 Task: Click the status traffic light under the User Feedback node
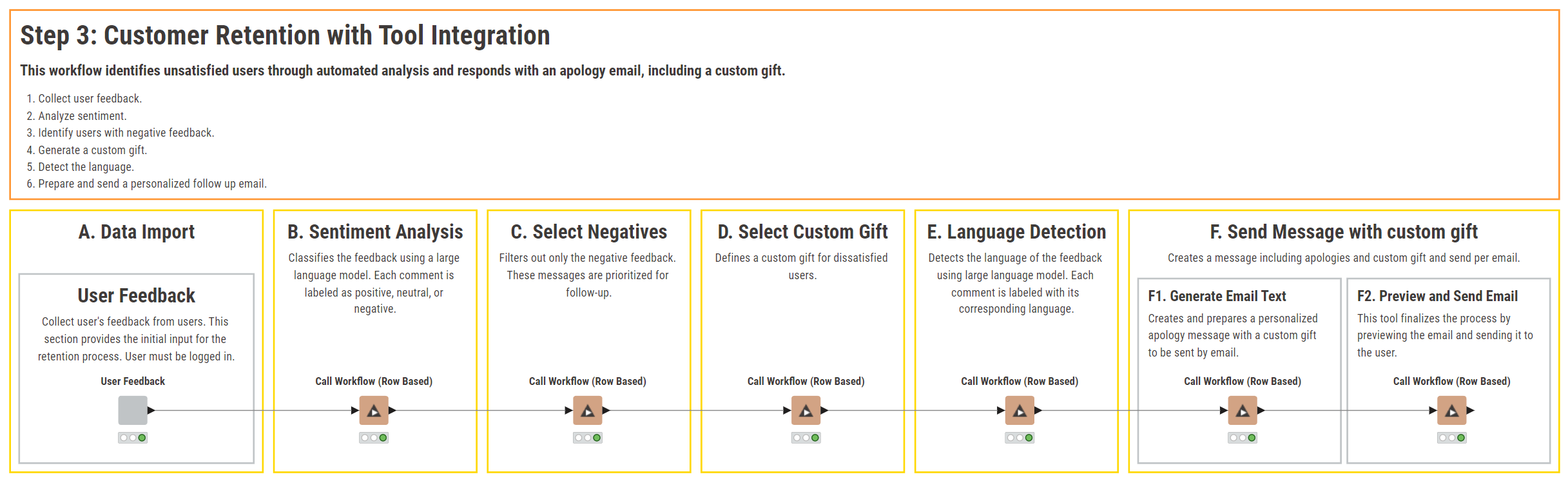tap(133, 438)
